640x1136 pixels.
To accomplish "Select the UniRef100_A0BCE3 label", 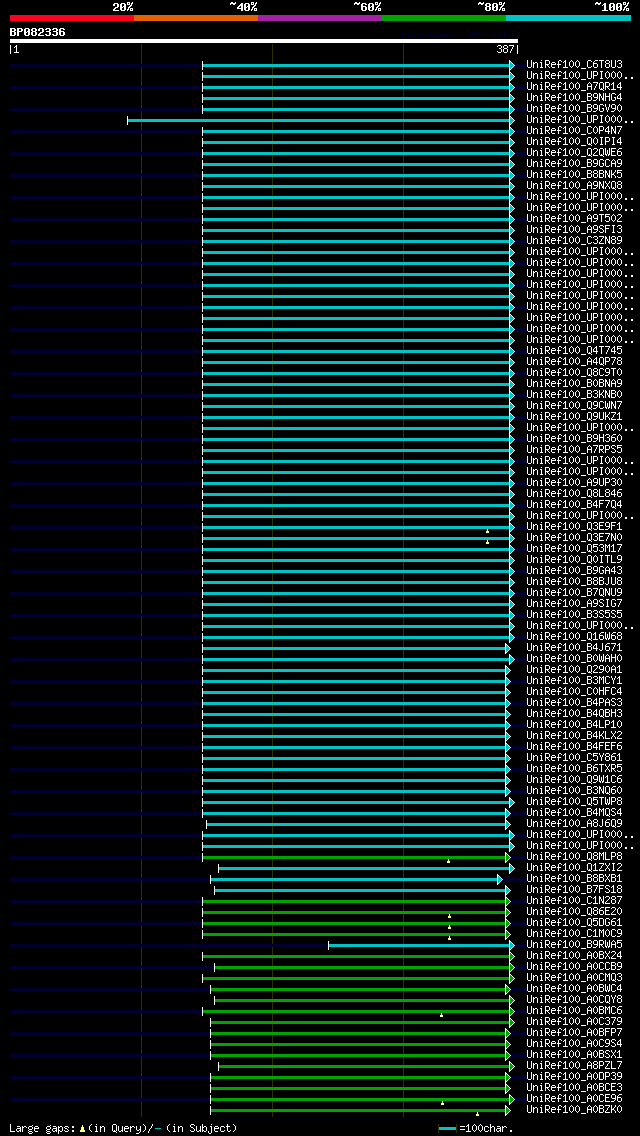I will [574, 1087].
